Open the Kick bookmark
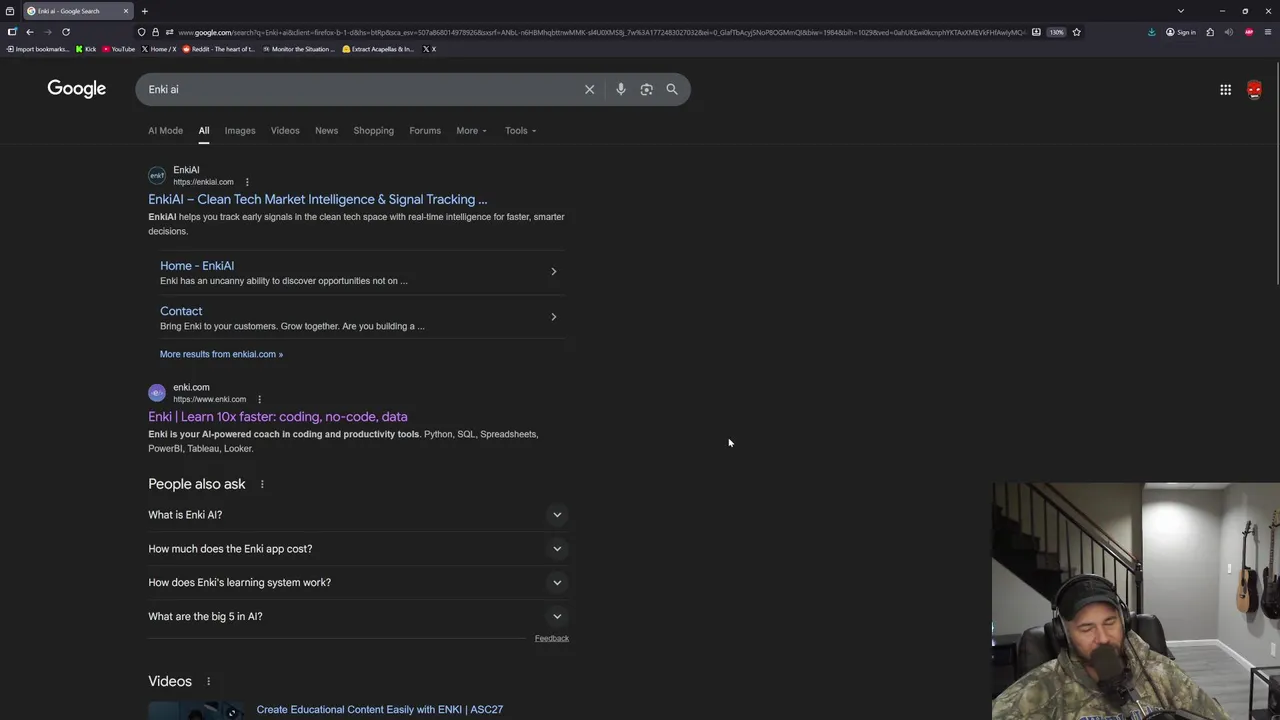 tap(86, 49)
